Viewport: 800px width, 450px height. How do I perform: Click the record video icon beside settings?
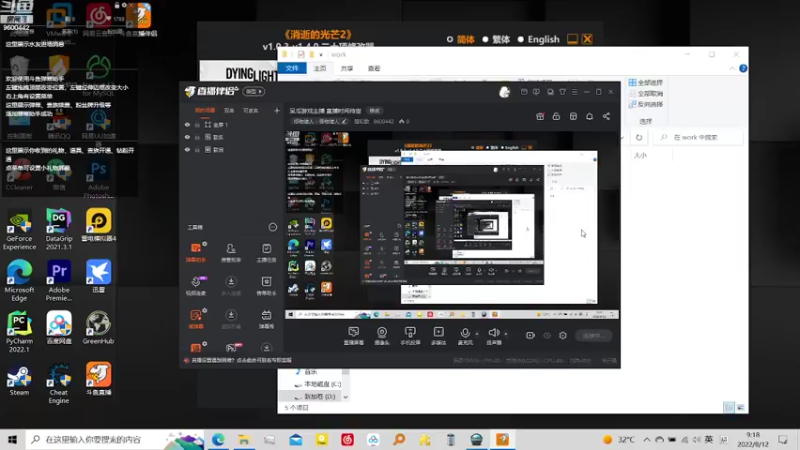(x=530, y=335)
